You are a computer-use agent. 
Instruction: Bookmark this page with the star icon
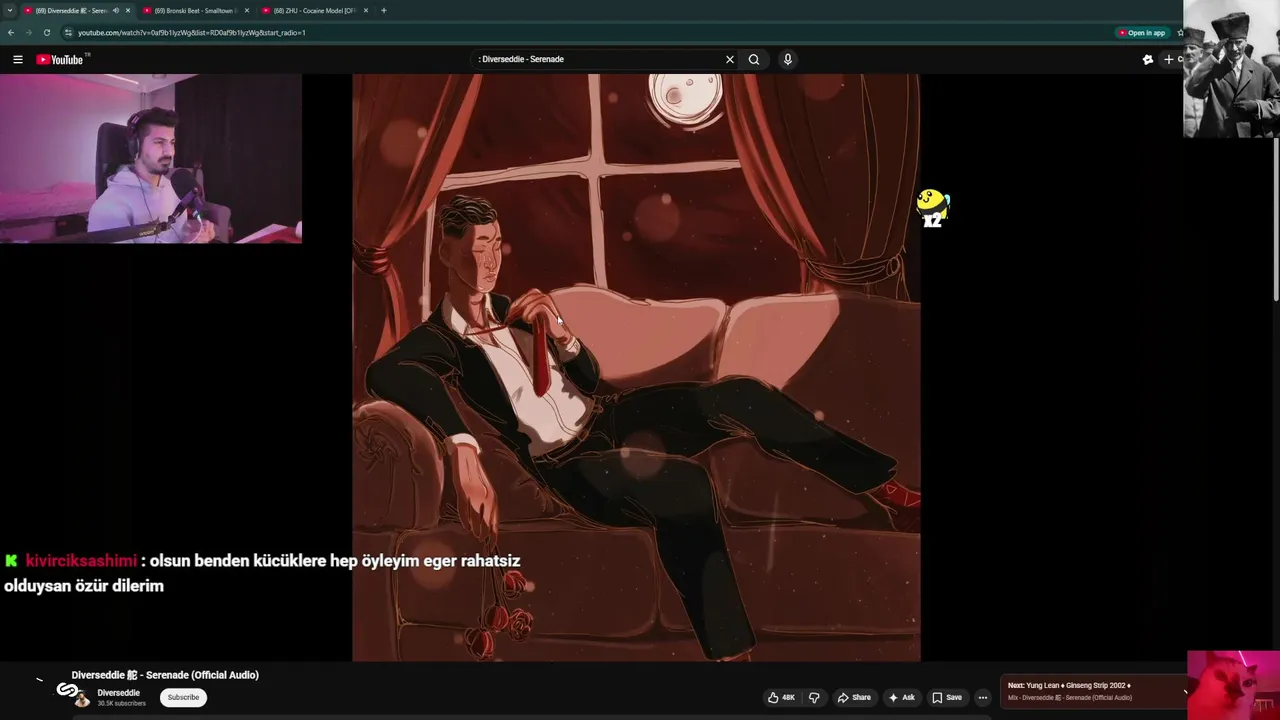pos(1180,32)
